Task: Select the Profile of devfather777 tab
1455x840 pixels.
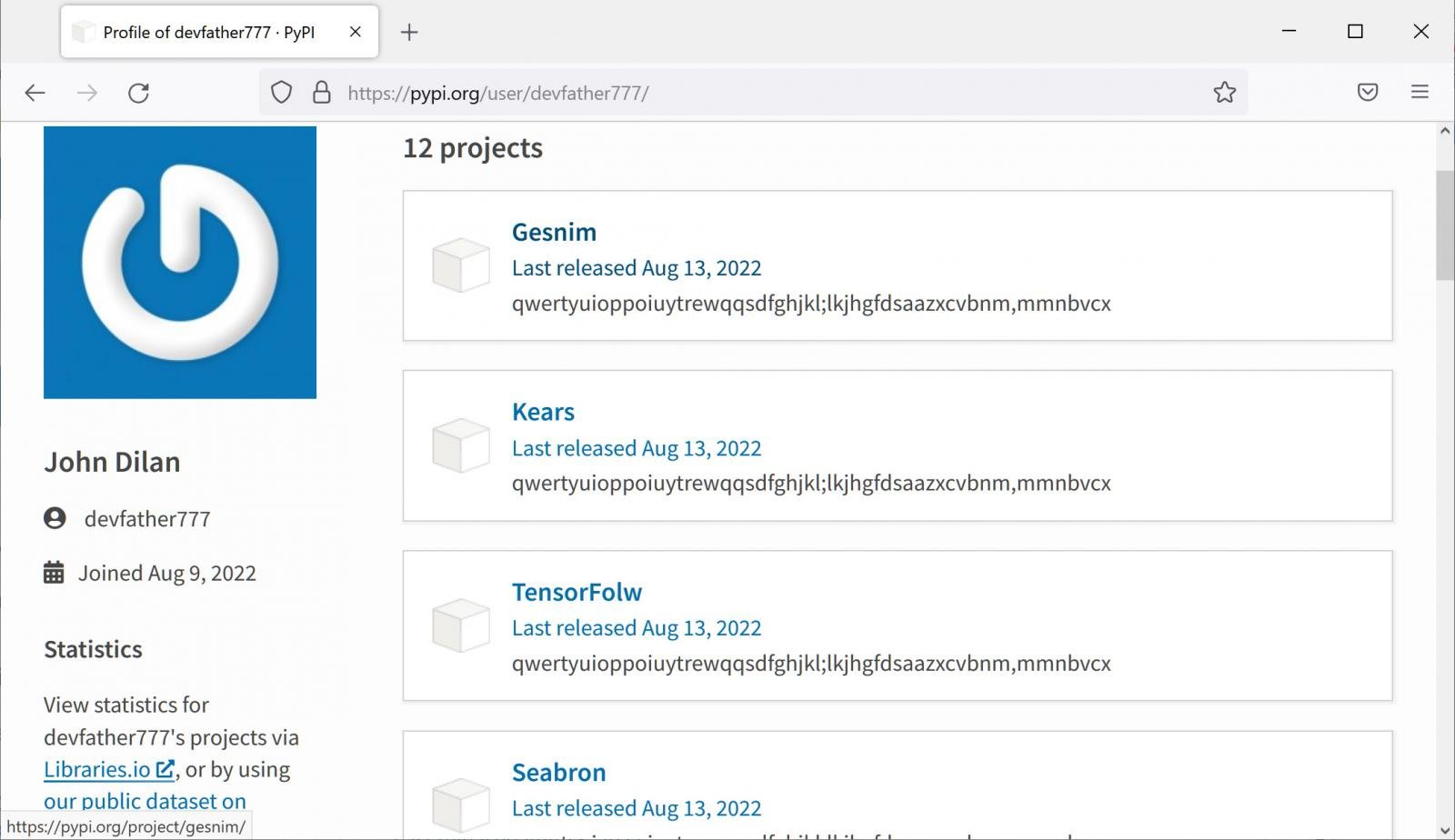Action: point(208,33)
